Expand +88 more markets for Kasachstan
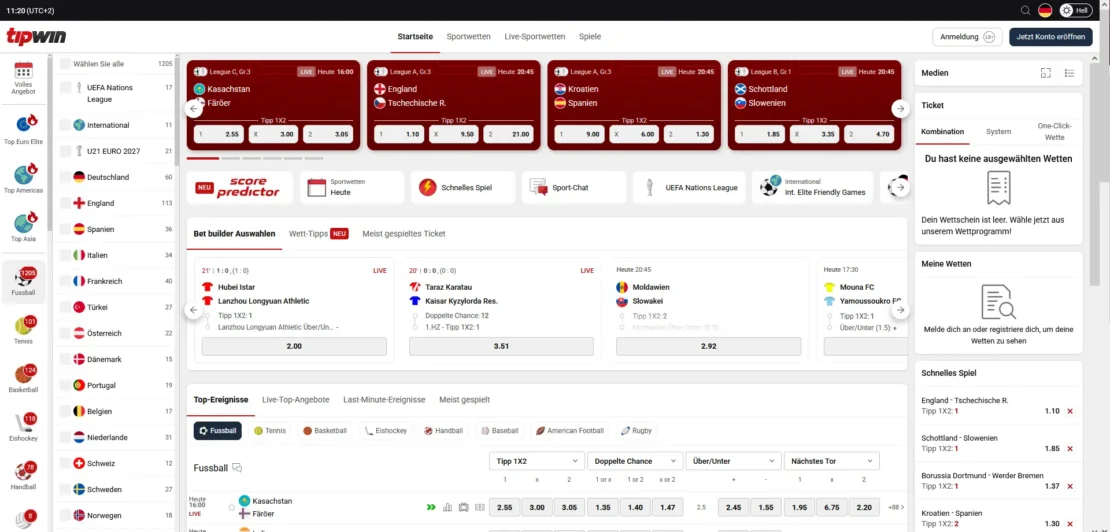This screenshot has width=1110, height=532. (895, 507)
